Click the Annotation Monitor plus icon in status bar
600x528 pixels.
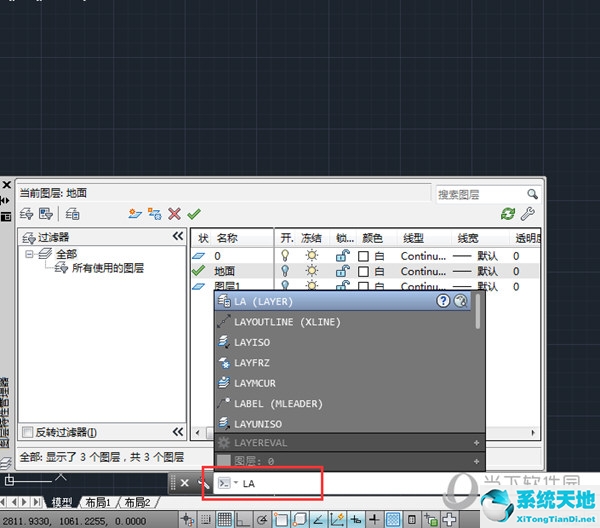pyautogui.click(x=449, y=519)
